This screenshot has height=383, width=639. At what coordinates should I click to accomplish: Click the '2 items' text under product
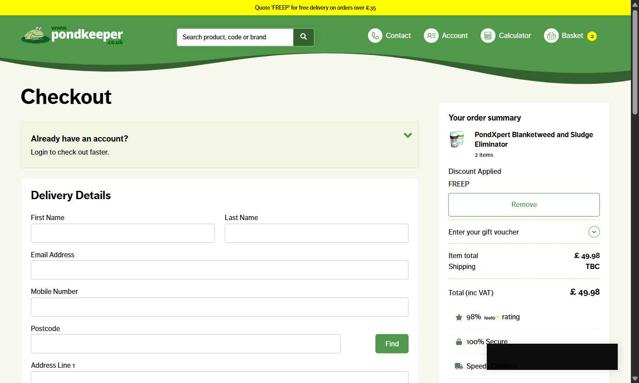coord(484,155)
